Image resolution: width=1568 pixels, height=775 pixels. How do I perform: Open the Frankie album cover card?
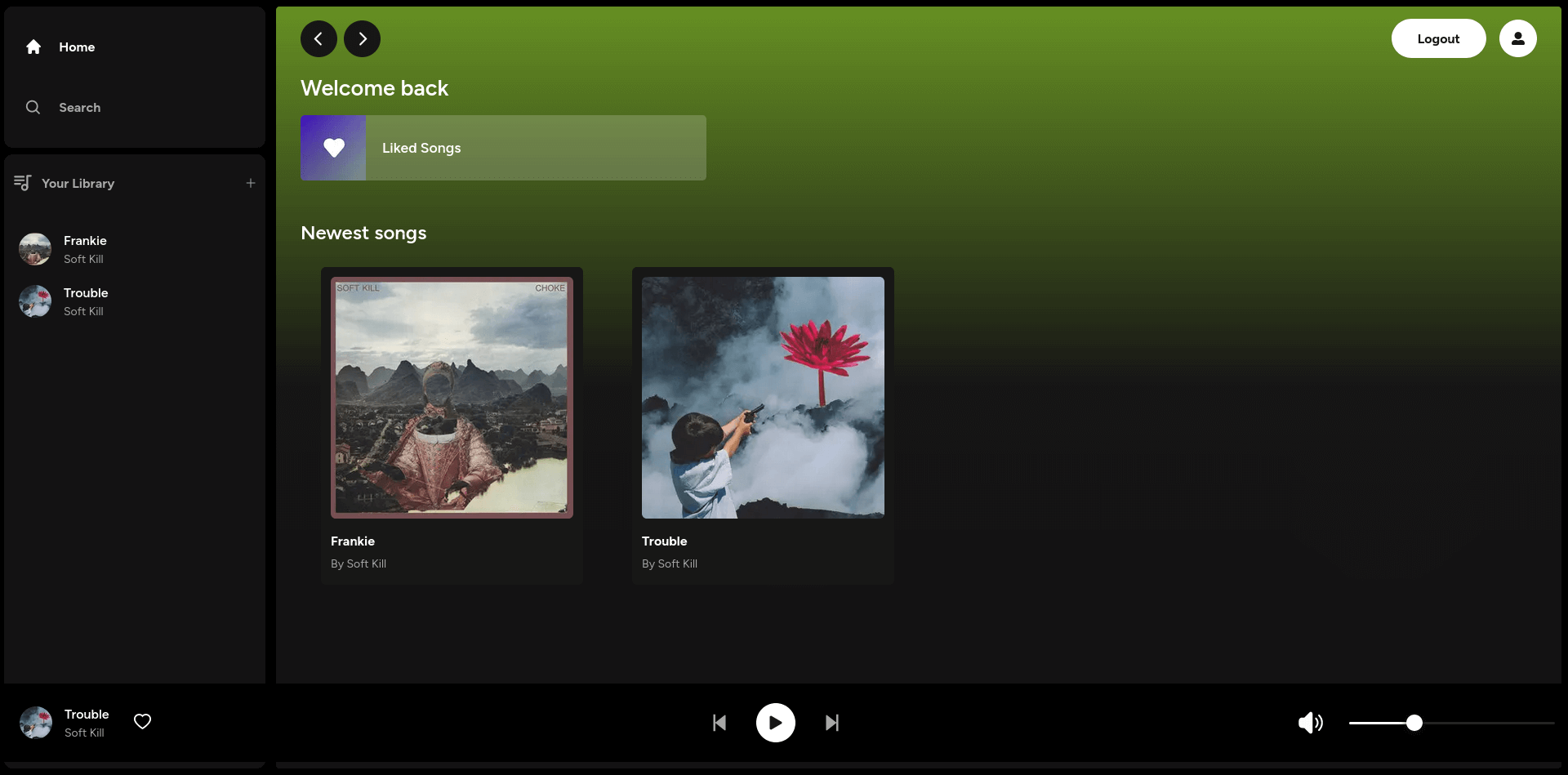pyautogui.click(x=452, y=398)
